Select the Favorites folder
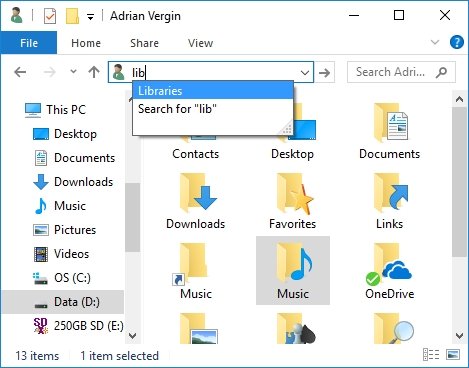The image size is (469, 368). pyautogui.click(x=293, y=202)
